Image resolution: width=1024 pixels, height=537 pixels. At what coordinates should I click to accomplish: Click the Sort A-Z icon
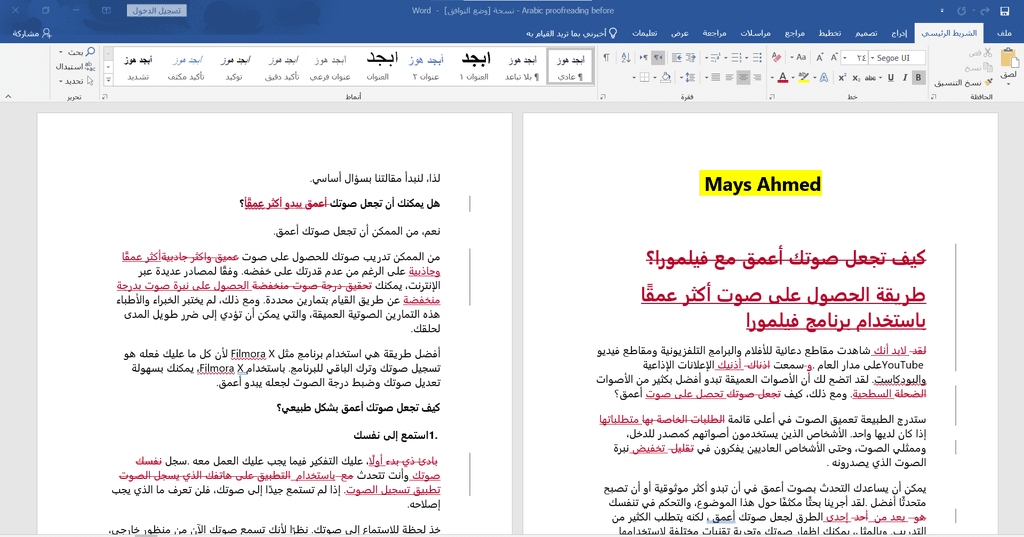click(x=626, y=58)
